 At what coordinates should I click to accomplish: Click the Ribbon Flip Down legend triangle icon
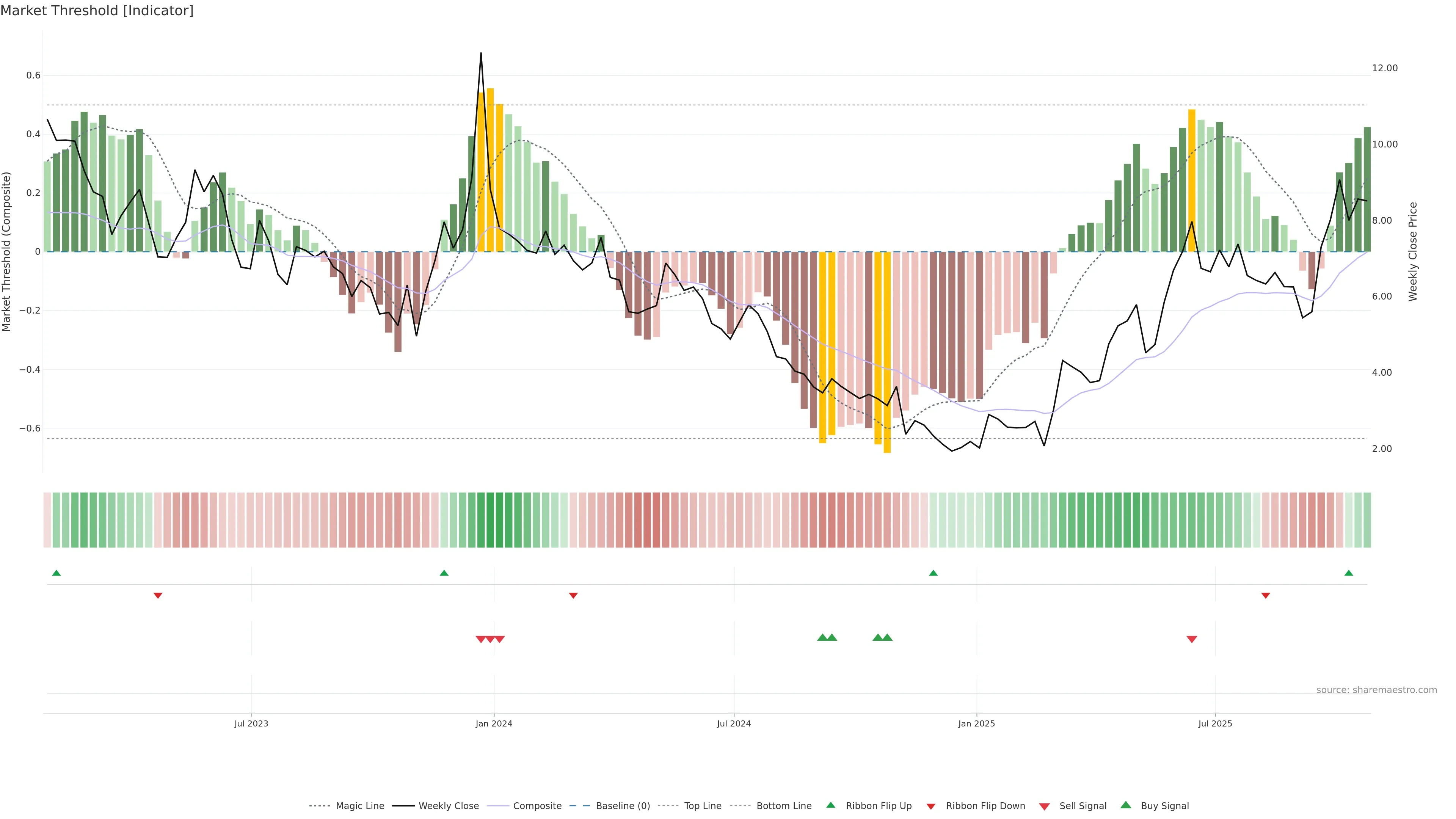coord(931,806)
